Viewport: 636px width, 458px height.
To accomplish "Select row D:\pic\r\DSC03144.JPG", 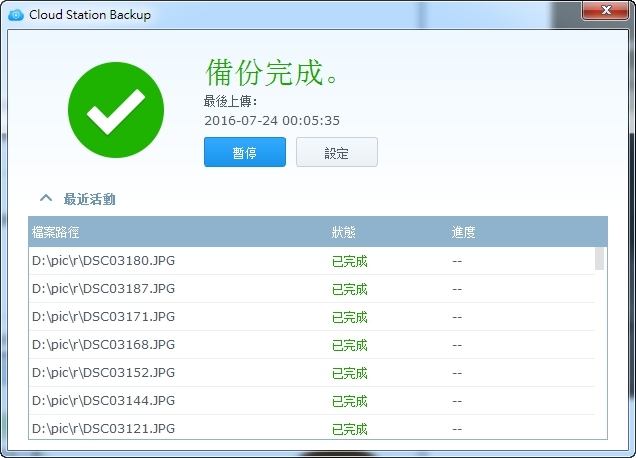I will point(312,401).
